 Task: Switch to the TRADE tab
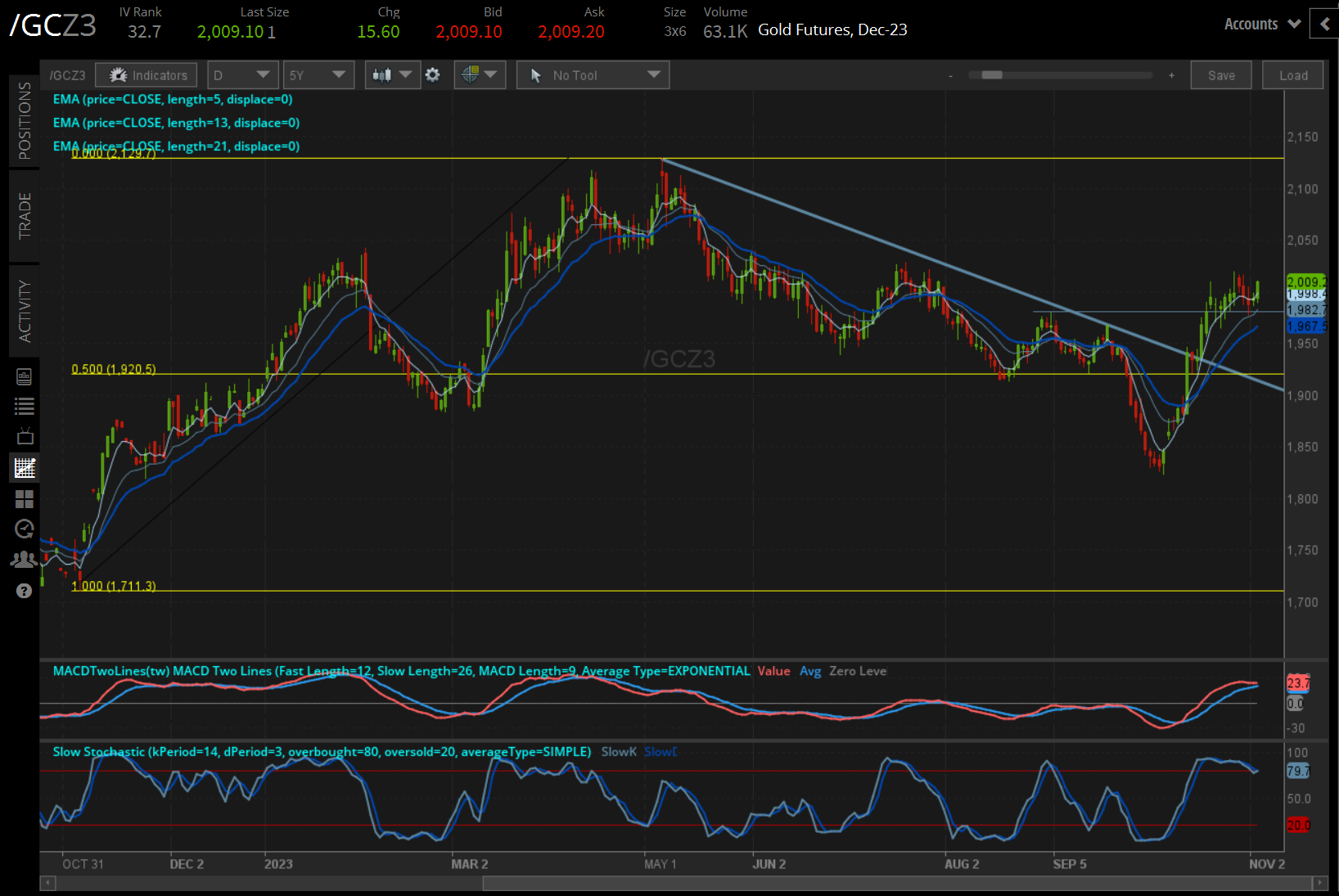pos(25,216)
